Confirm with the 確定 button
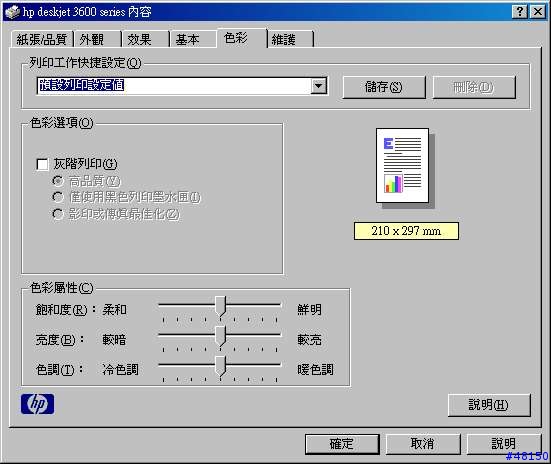551x464 pixels. pos(342,444)
